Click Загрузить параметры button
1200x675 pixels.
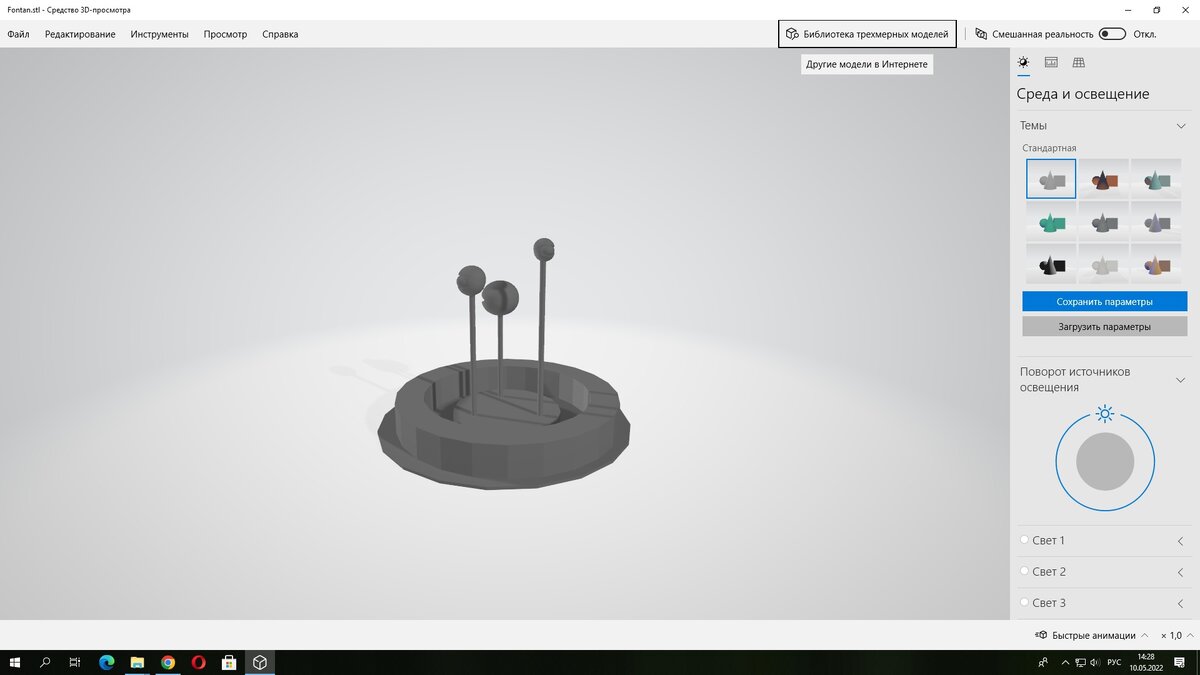pos(1104,327)
